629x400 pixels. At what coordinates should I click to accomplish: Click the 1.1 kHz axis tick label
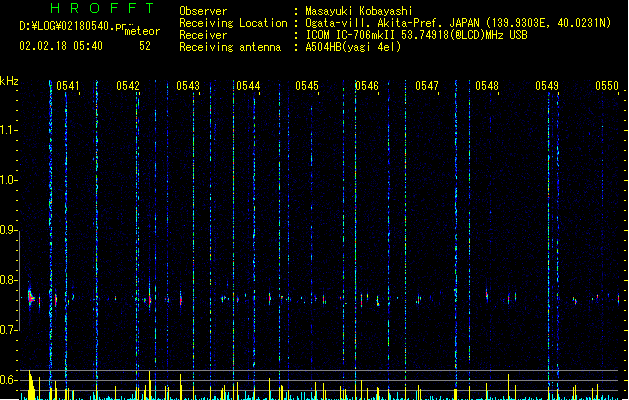(x=7, y=130)
